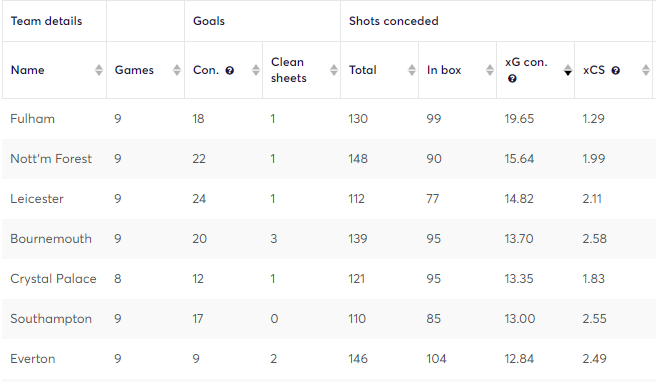The image size is (656, 382).
Task: Sort by Games column arrows
Action: (177, 70)
